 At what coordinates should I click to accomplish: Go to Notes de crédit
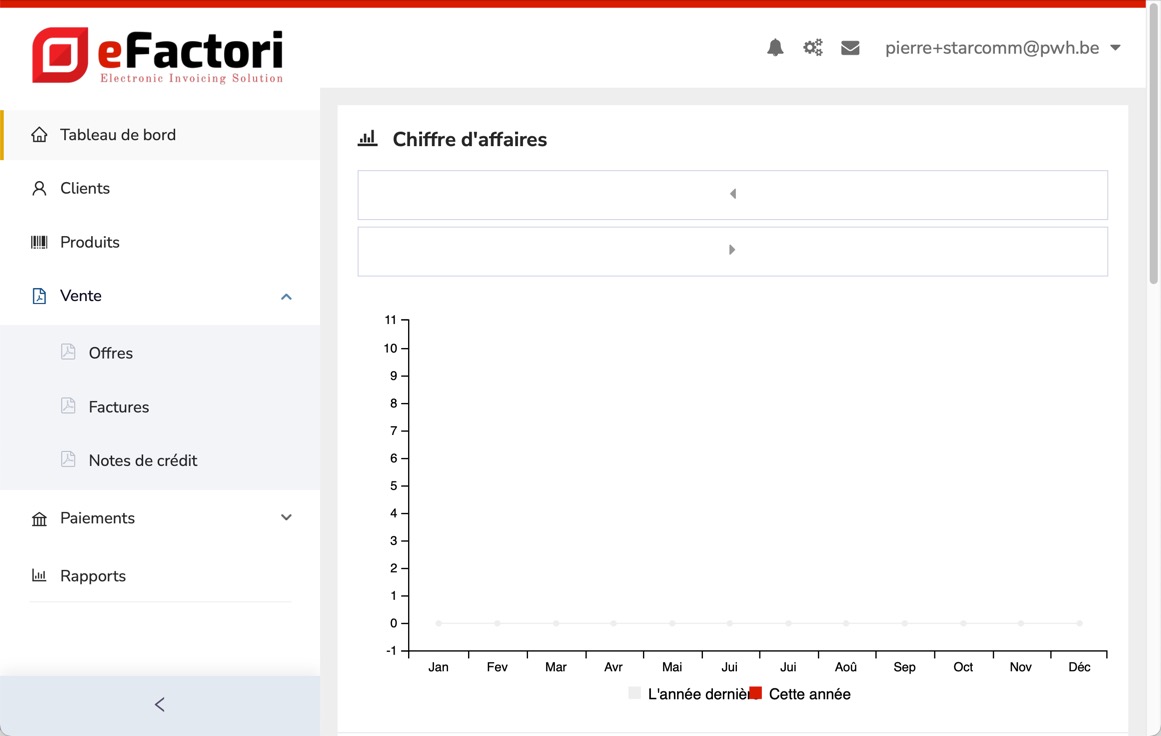pos(142,461)
